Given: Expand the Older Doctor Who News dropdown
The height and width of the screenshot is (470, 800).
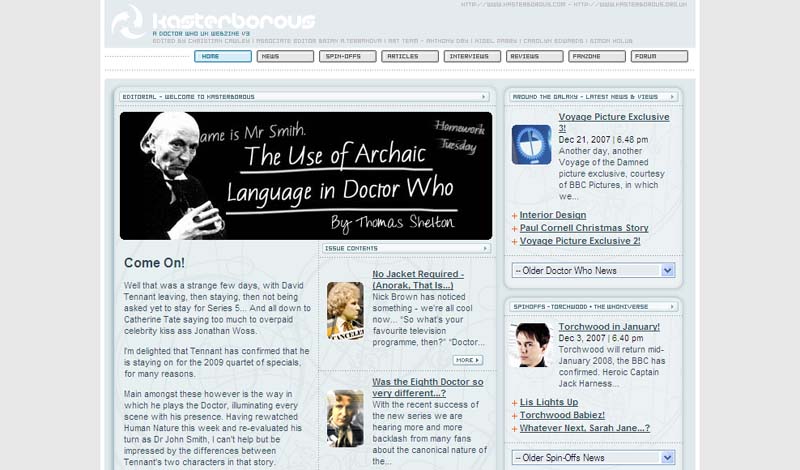Looking at the screenshot, I should pos(593,270).
